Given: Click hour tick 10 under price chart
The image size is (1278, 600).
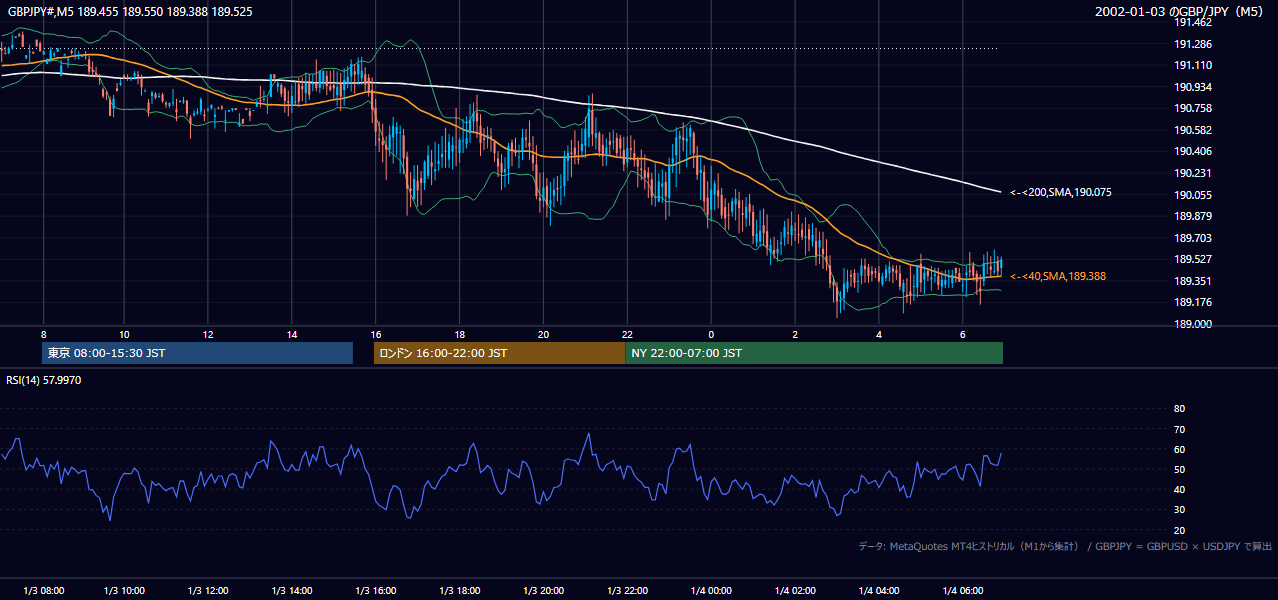Looking at the screenshot, I should (x=124, y=334).
